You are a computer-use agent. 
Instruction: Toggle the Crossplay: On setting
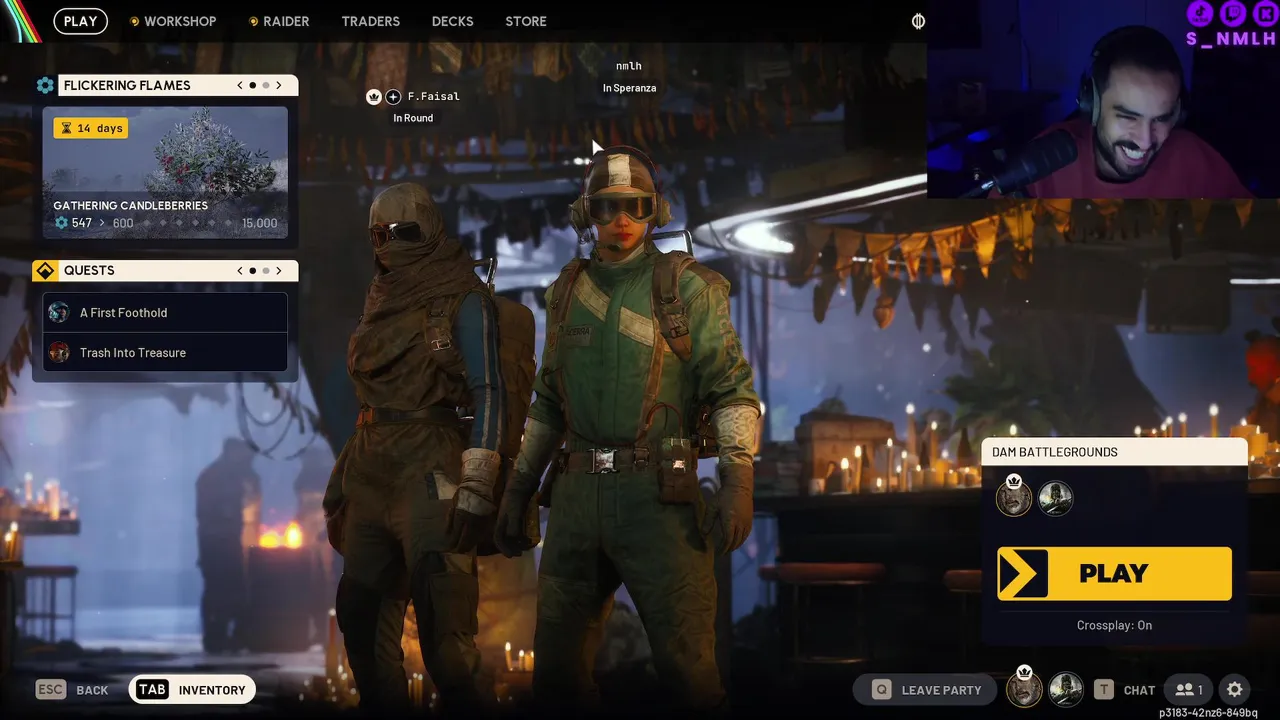[1114, 625]
